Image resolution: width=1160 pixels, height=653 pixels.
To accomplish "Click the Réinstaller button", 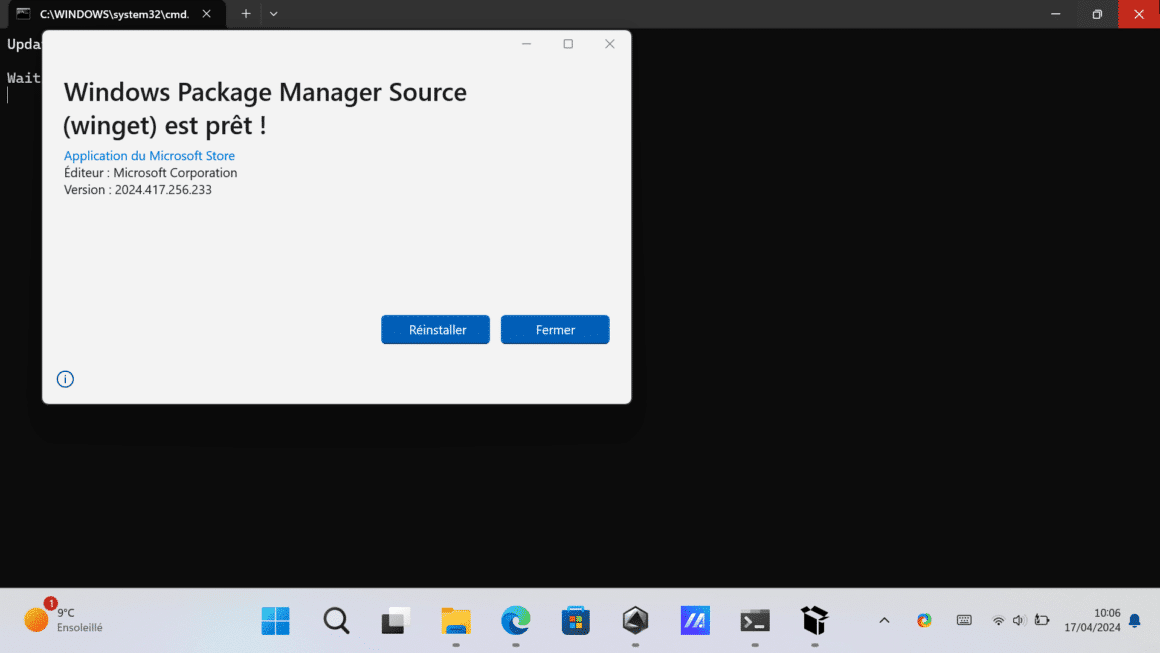I will [x=435, y=330].
